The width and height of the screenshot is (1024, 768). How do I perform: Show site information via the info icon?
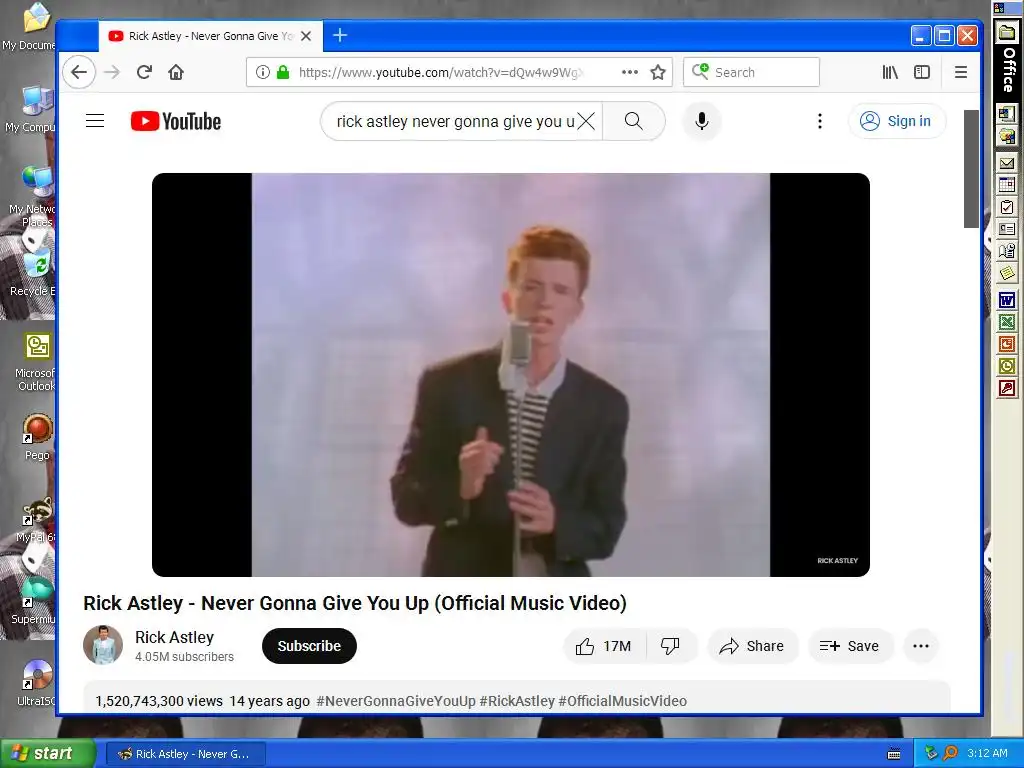pyautogui.click(x=263, y=72)
